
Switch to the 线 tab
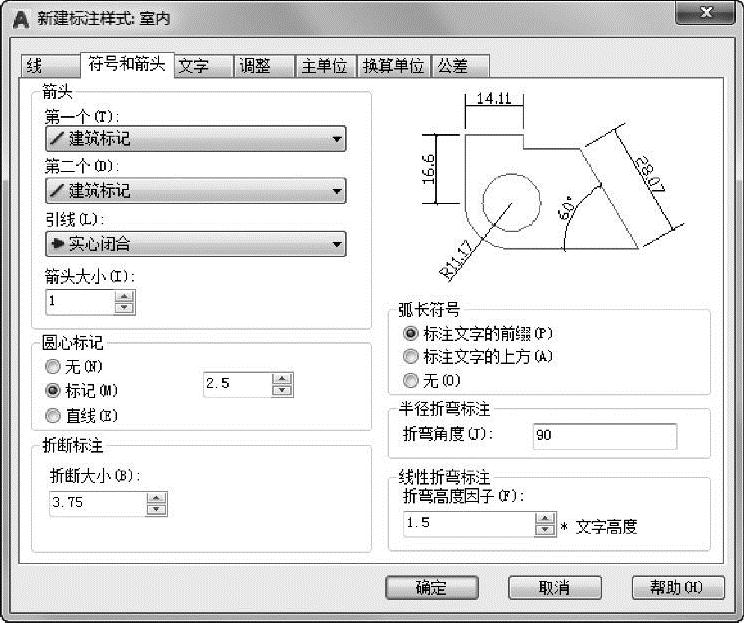click(50, 66)
